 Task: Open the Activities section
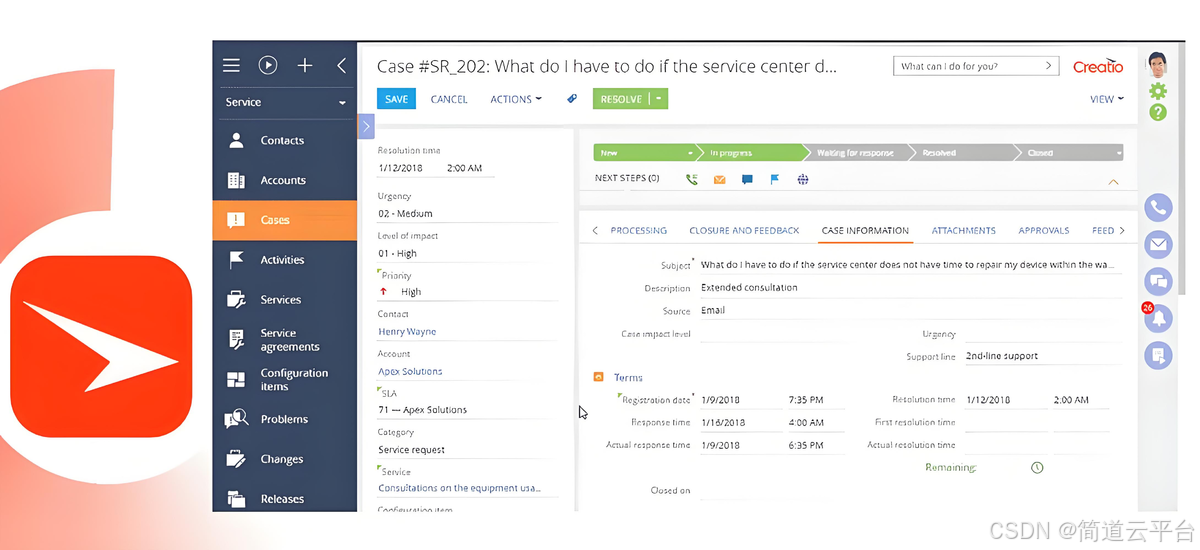(x=285, y=260)
